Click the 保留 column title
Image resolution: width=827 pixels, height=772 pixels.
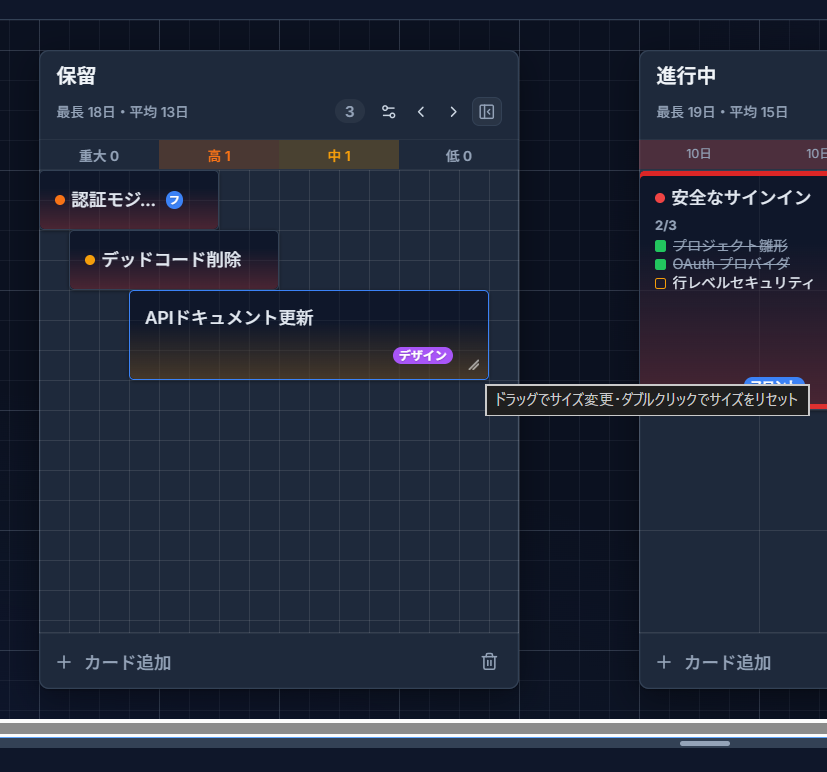[76, 76]
